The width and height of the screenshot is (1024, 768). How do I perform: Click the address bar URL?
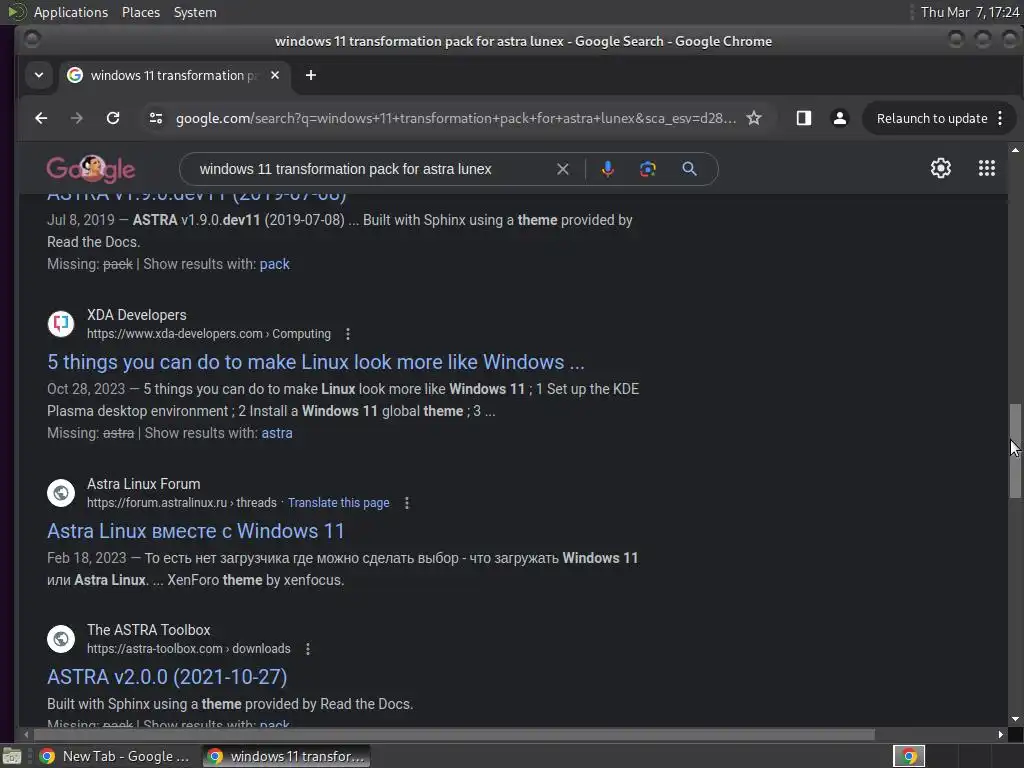point(455,118)
